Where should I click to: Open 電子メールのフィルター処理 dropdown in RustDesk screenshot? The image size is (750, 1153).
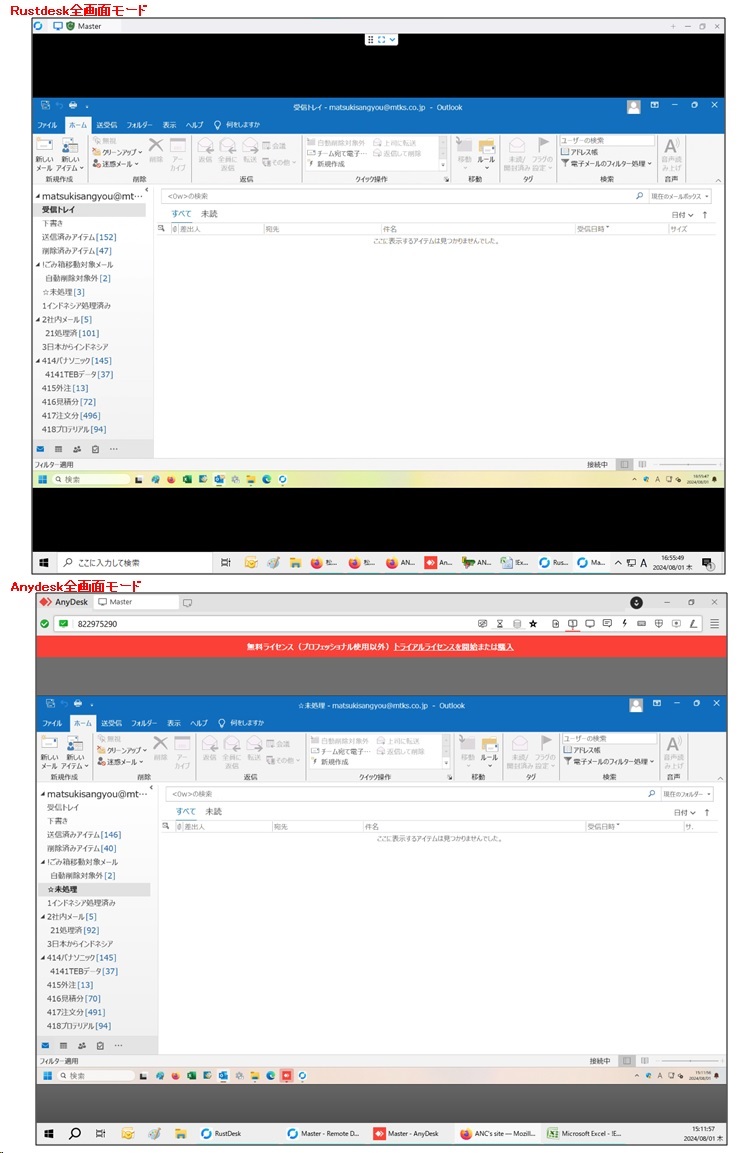click(607, 163)
